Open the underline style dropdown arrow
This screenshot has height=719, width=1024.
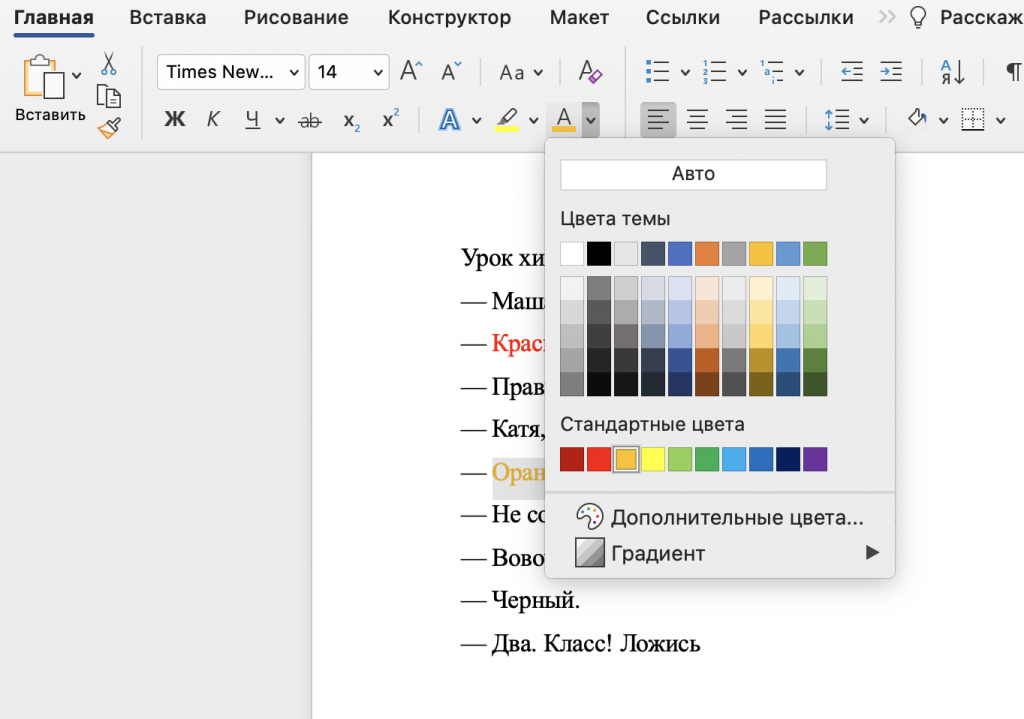coord(280,120)
